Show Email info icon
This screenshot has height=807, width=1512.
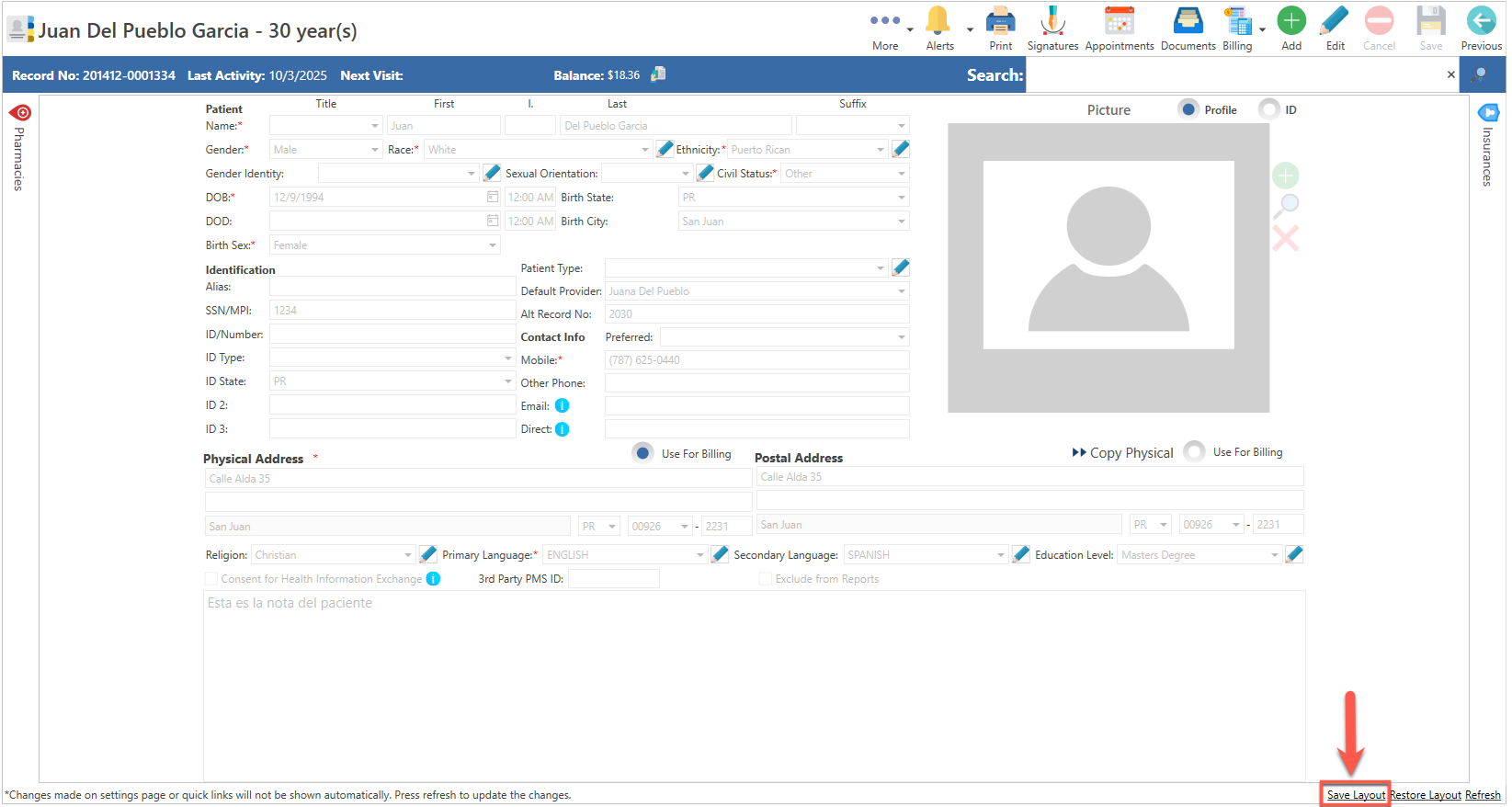pos(562,405)
